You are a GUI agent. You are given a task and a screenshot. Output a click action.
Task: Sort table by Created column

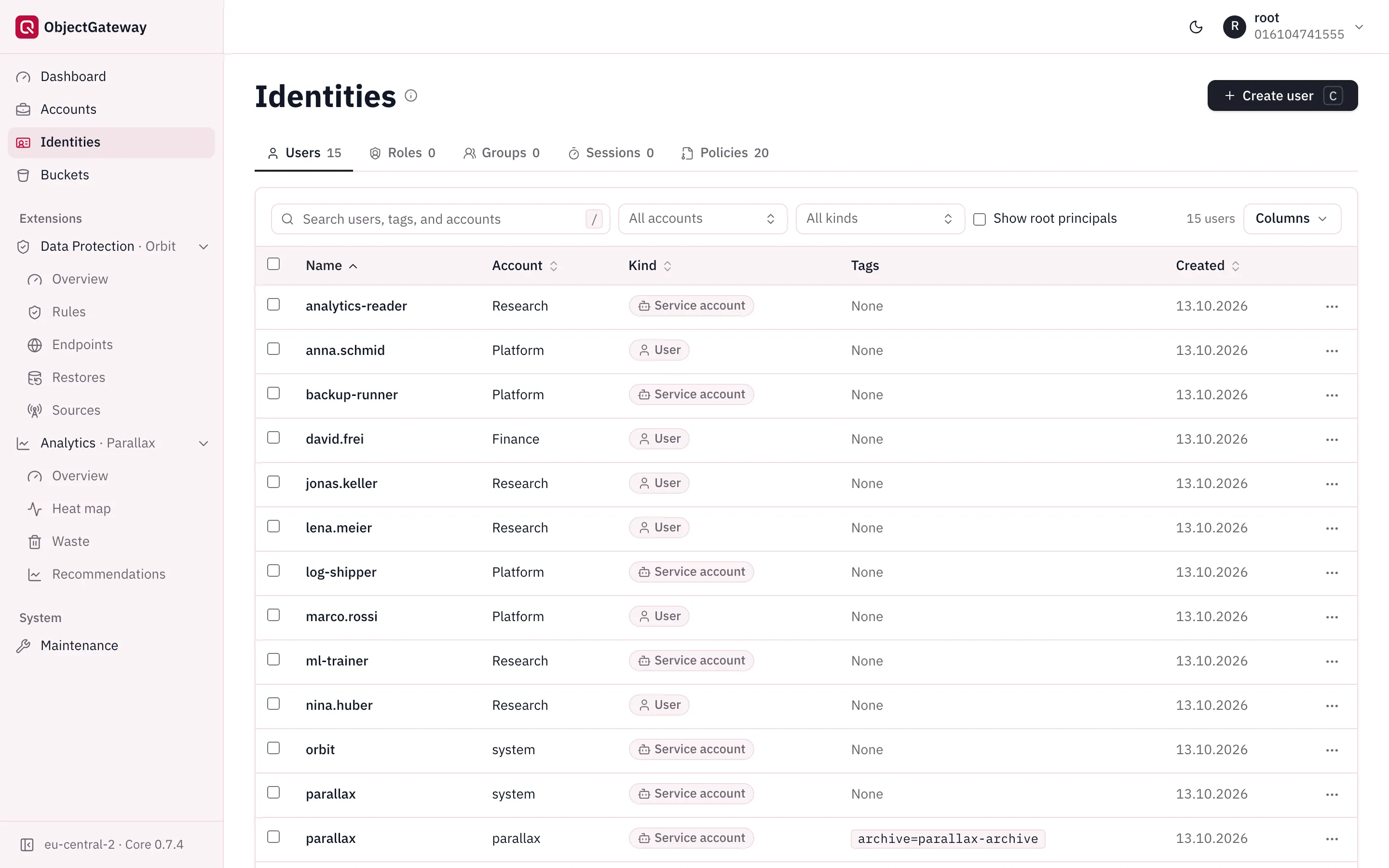1208,266
